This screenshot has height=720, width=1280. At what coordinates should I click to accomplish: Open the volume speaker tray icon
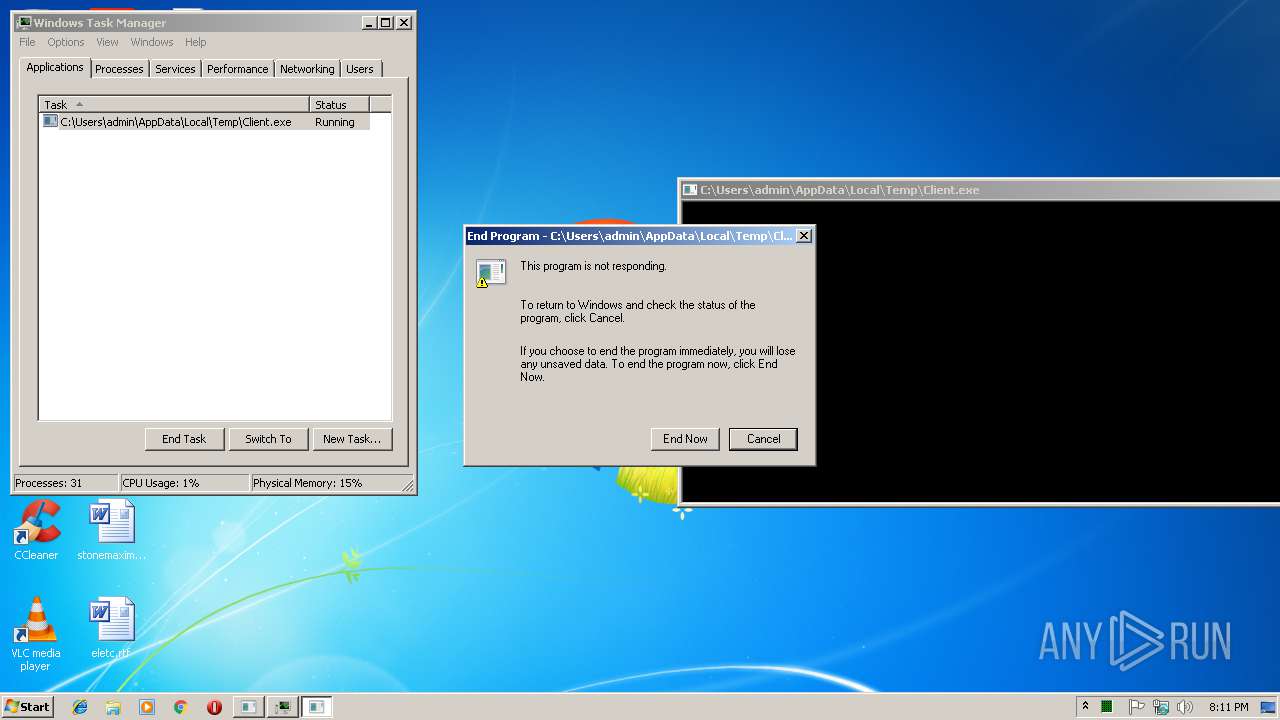tap(1185, 707)
